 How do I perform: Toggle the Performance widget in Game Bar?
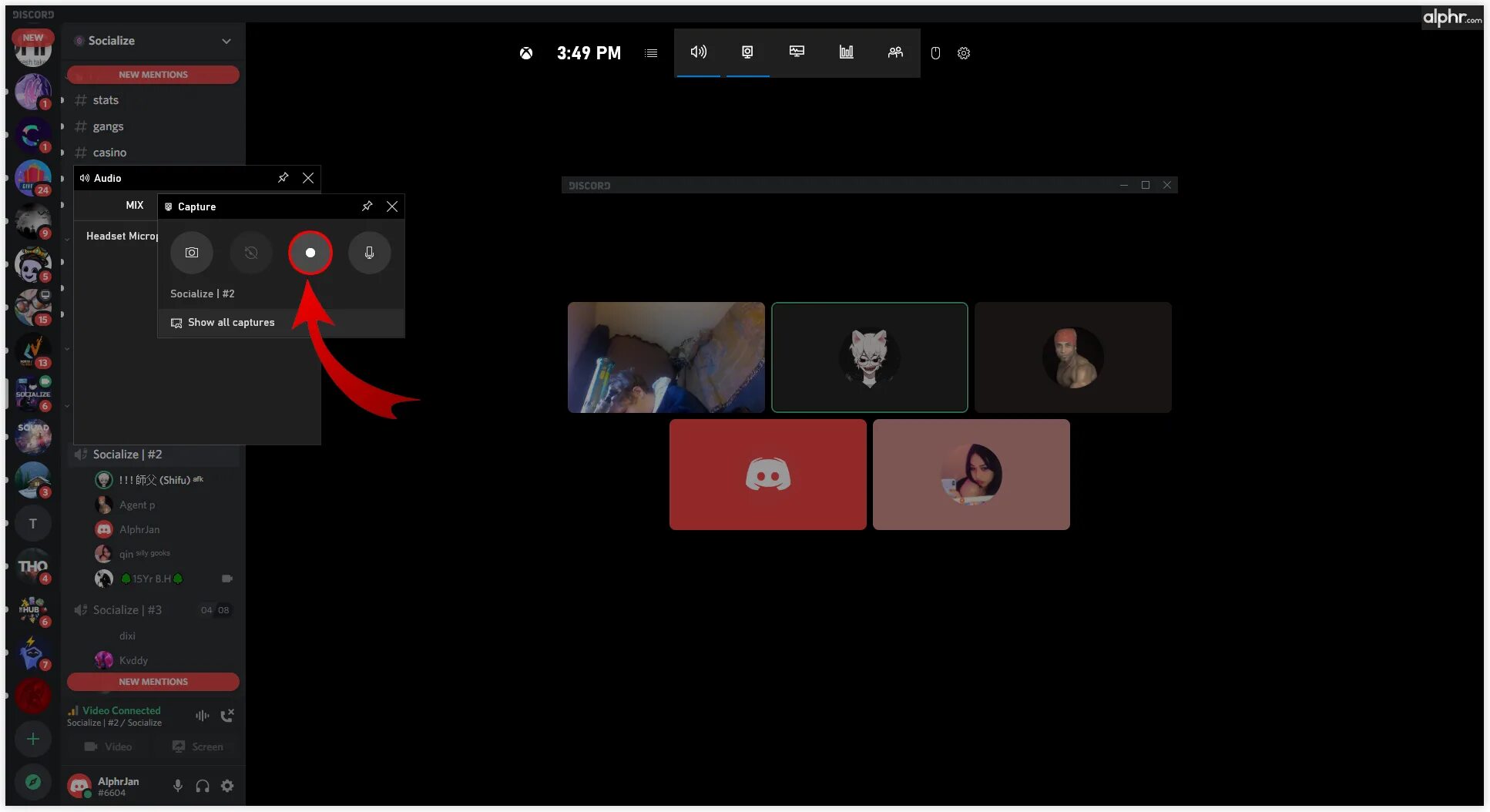[797, 52]
